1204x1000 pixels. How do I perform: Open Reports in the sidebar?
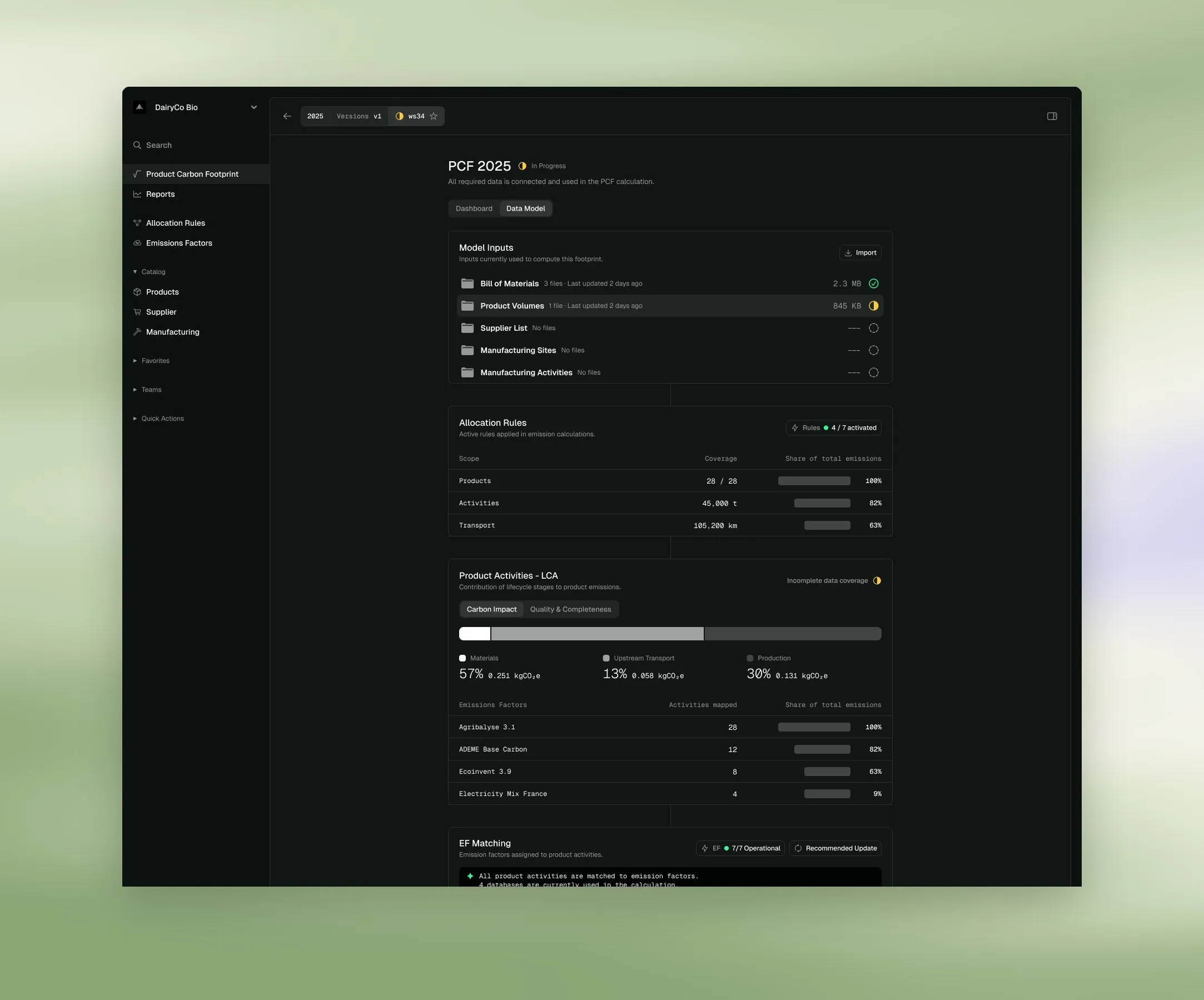point(196,195)
